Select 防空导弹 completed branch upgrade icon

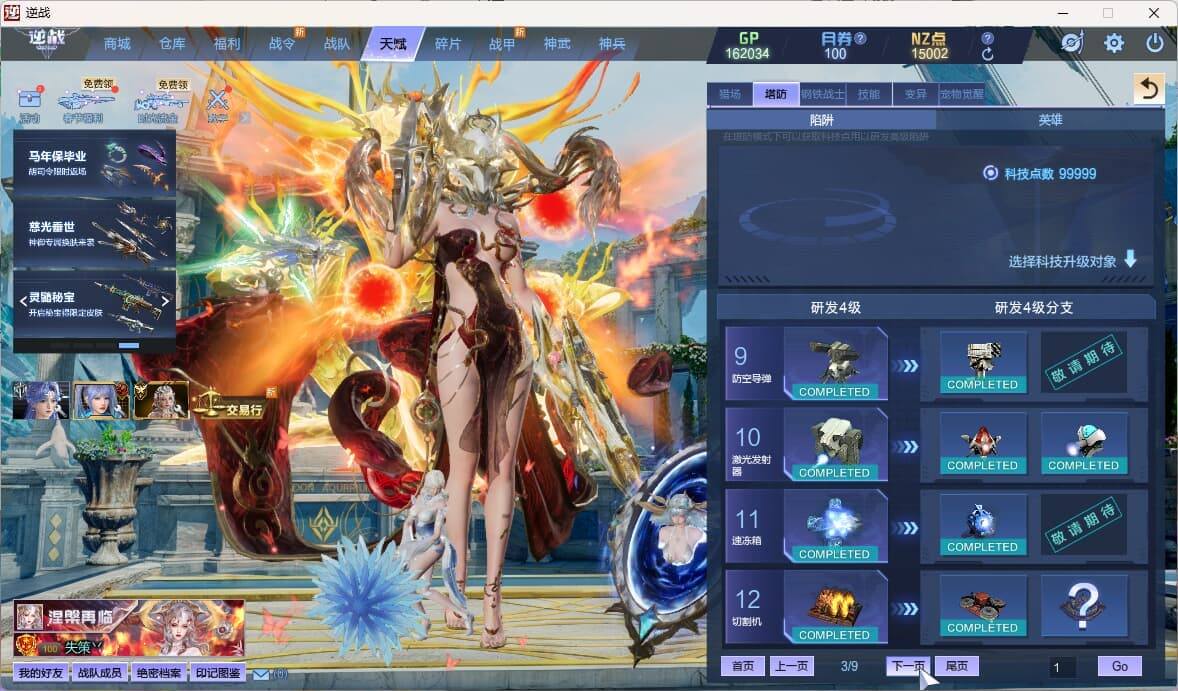pyautogui.click(x=983, y=363)
